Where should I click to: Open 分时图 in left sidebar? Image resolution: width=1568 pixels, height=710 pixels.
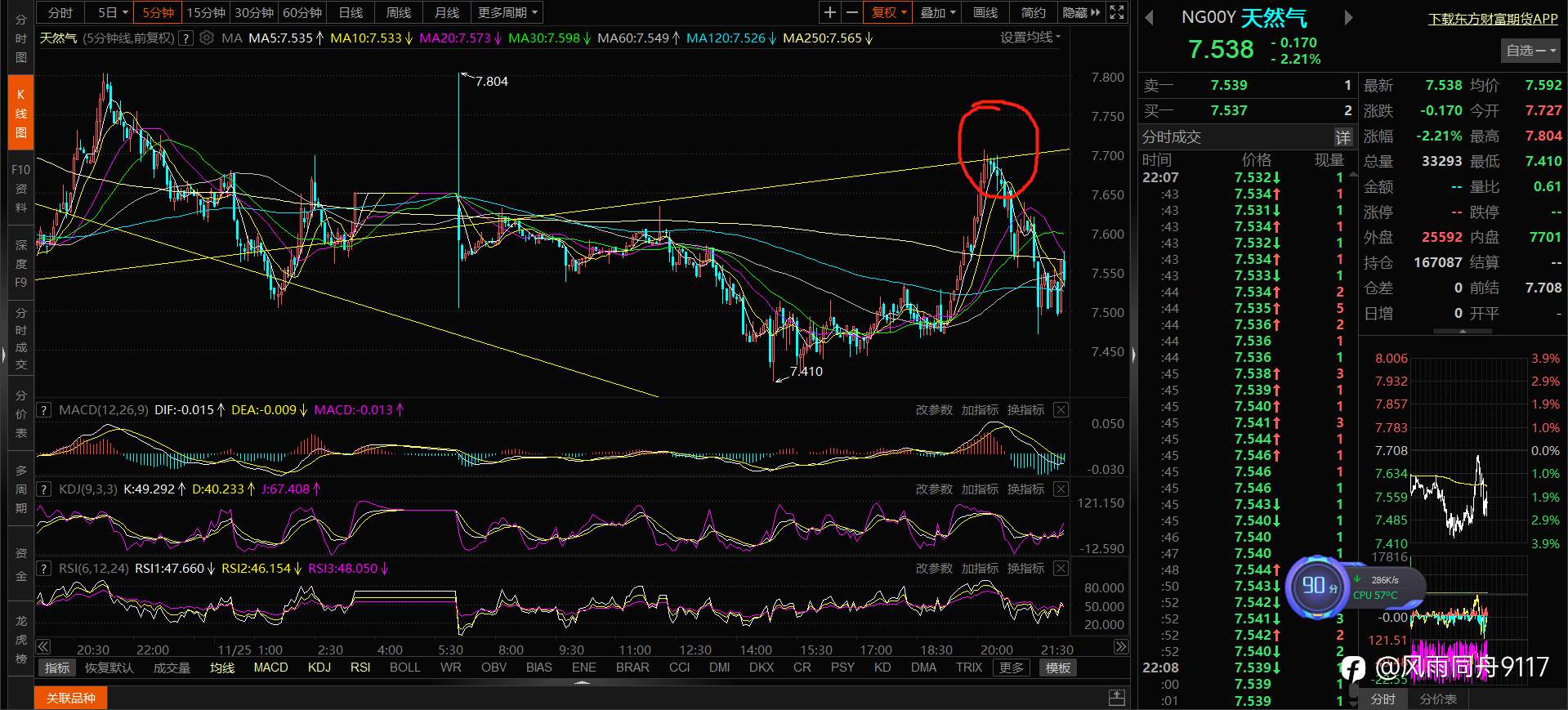pyautogui.click(x=20, y=38)
